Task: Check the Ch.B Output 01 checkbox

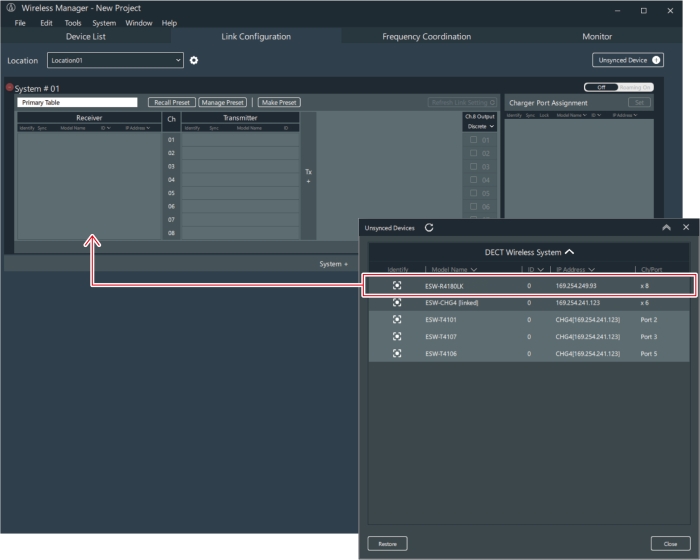Action: pos(474,140)
